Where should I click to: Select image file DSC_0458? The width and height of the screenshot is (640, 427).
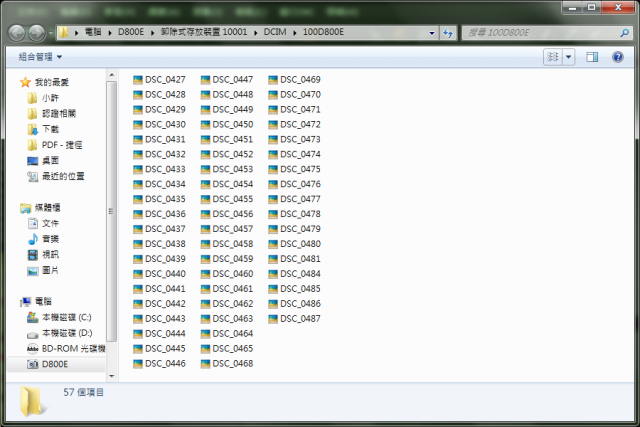click(227, 244)
